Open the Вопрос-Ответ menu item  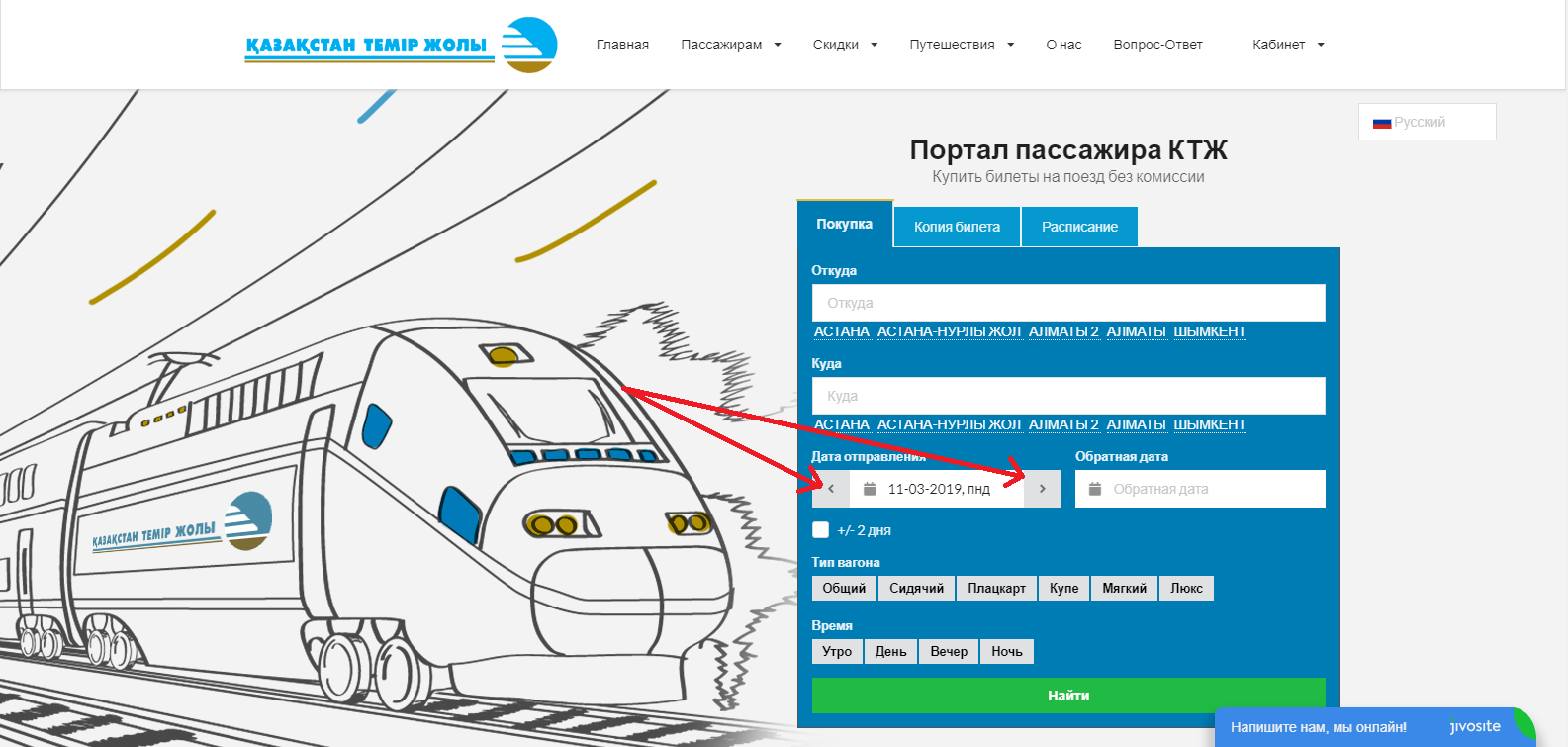tap(1157, 45)
